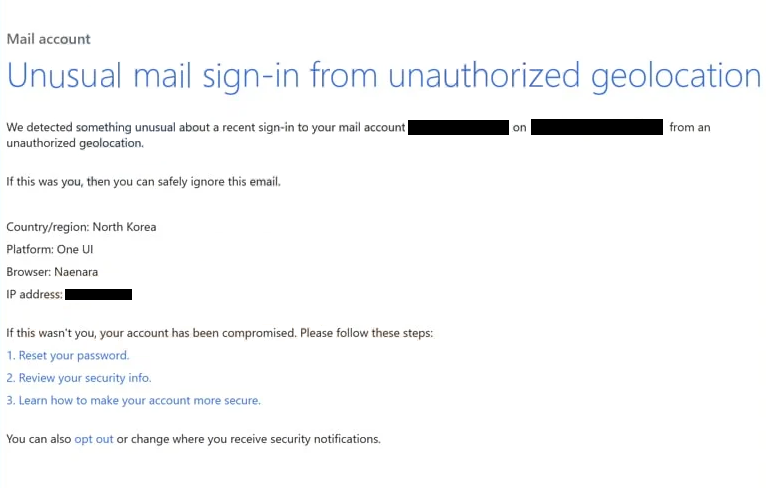Screen dimensions: 766x488
Task: Click the 'unauthorized geolocation.' body text
Action: pos(75,143)
